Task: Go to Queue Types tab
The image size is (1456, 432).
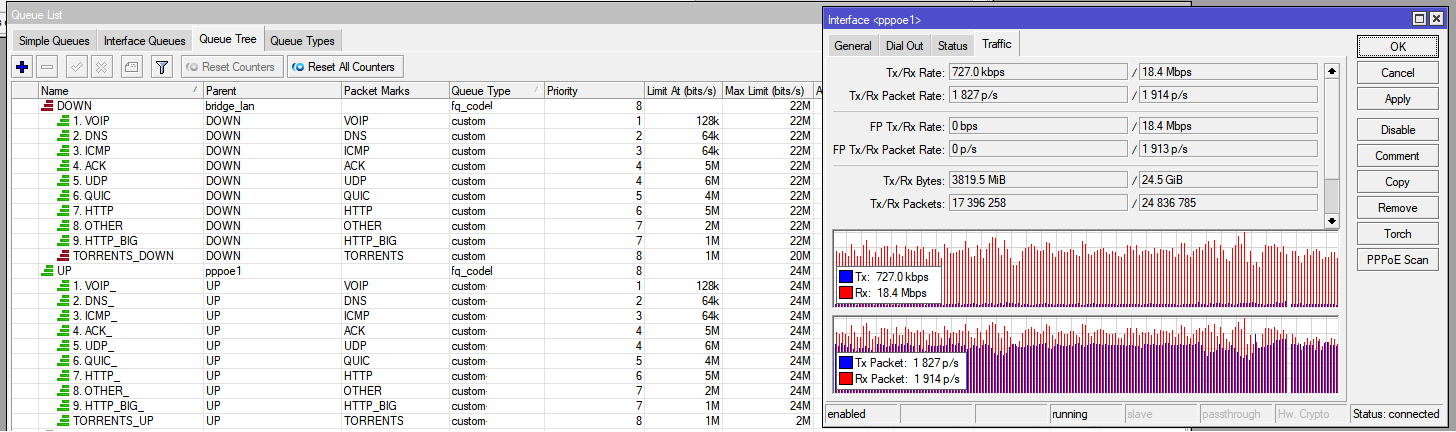Action: (303, 41)
